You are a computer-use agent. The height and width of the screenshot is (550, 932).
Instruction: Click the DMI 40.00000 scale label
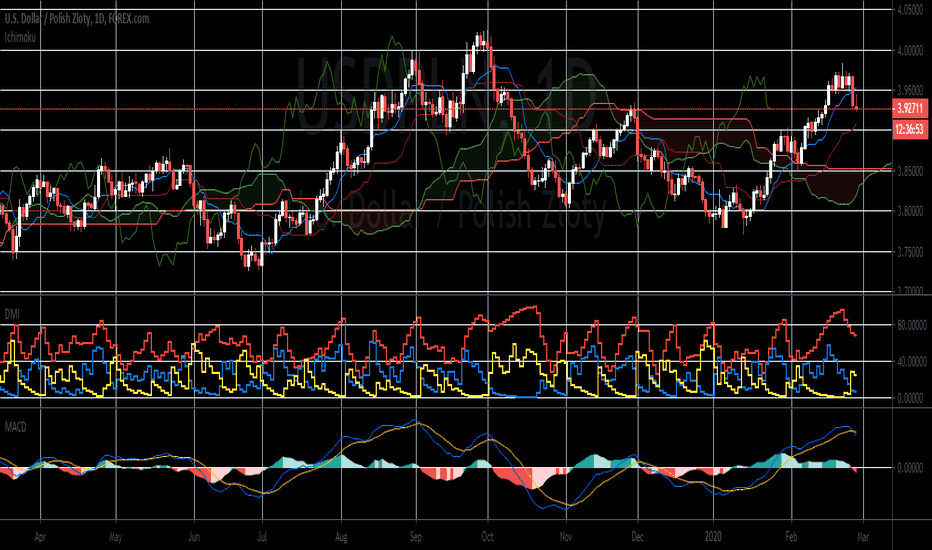coord(911,362)
